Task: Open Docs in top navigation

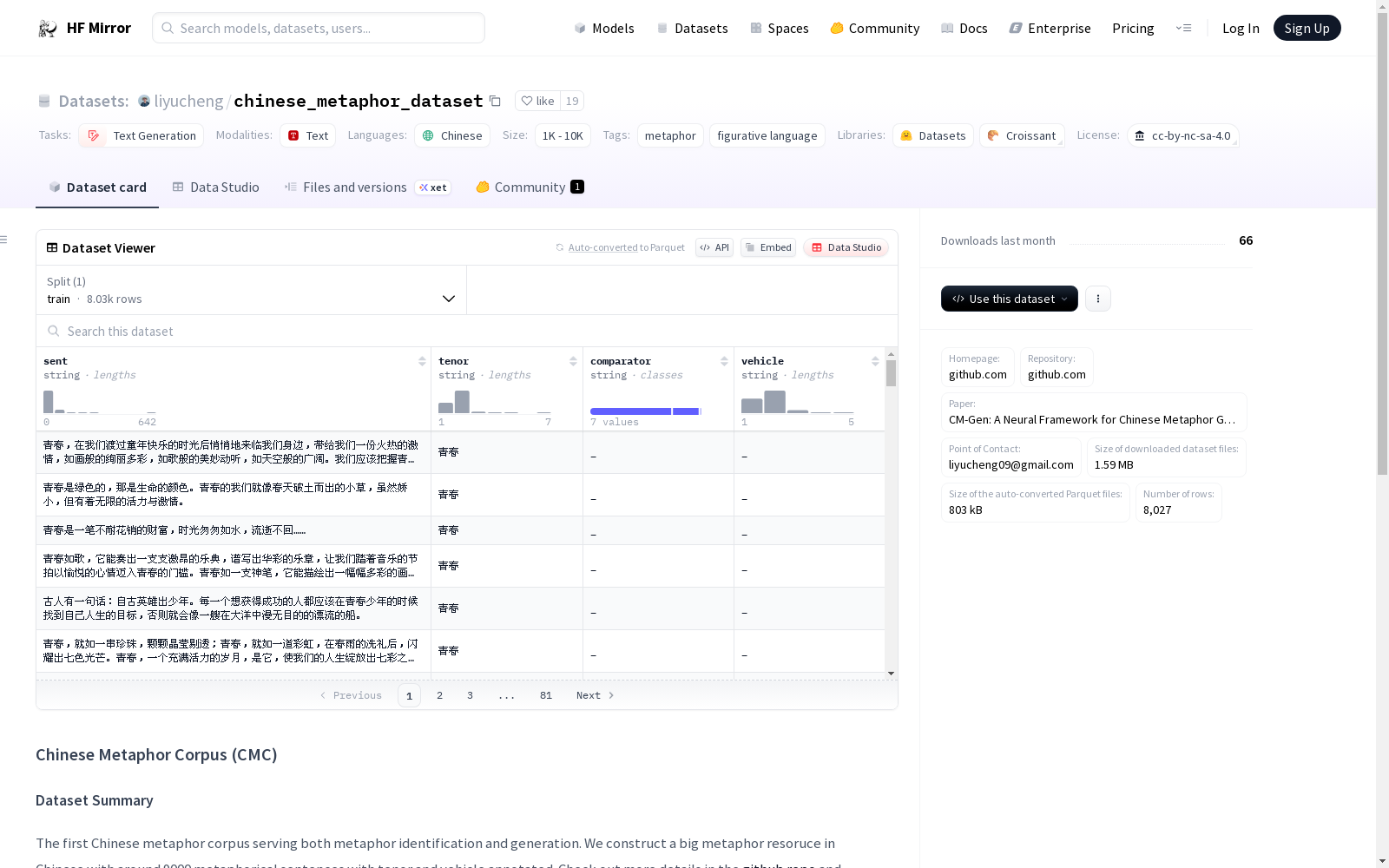Action: (x=964, y=28)
